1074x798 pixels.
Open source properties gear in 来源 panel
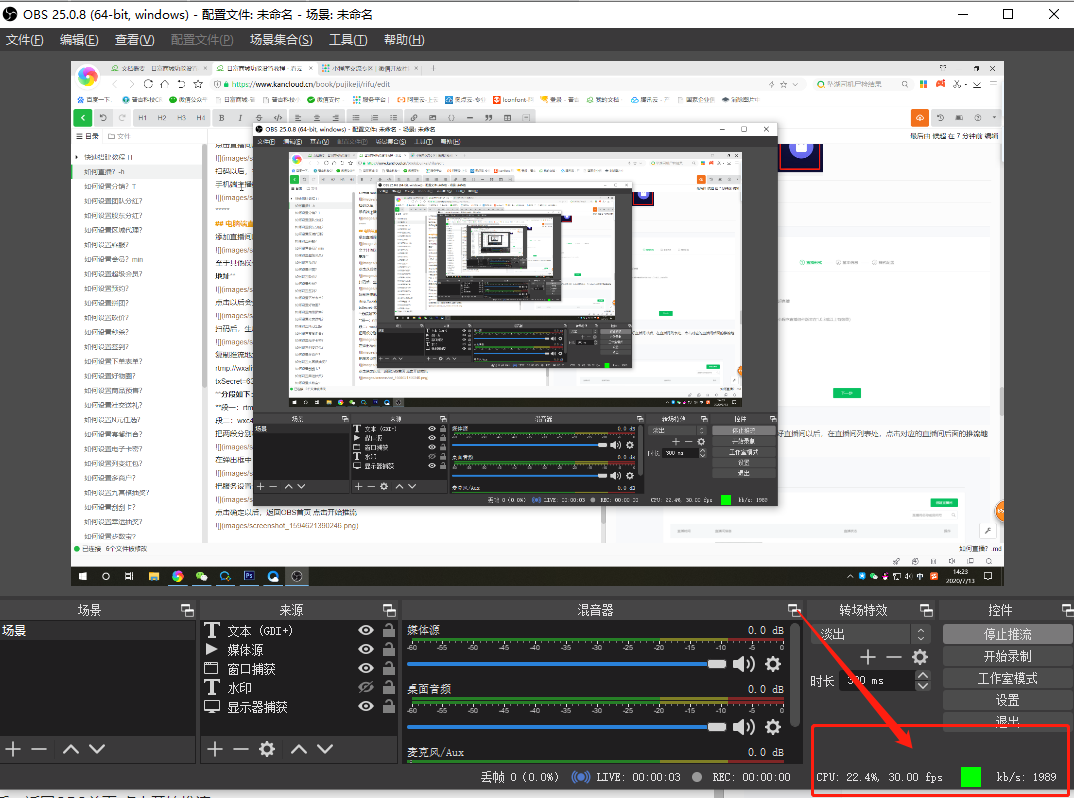coord(267,749)
